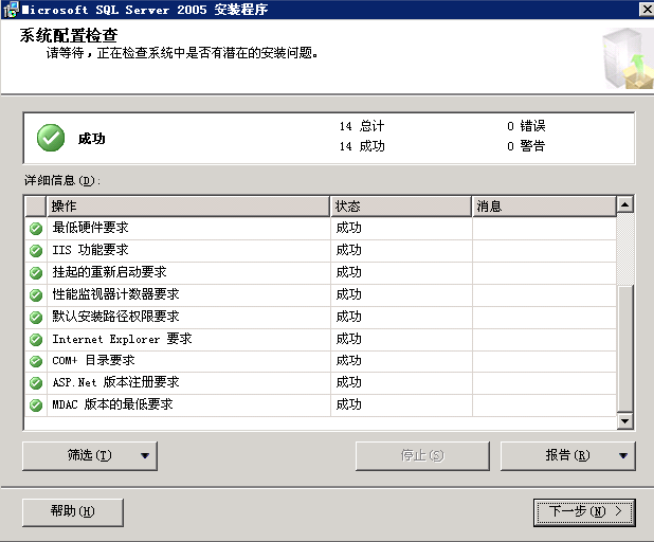Click the details list scrollbar thumb
Screen dimensions: 654x543
pos(625,349)
